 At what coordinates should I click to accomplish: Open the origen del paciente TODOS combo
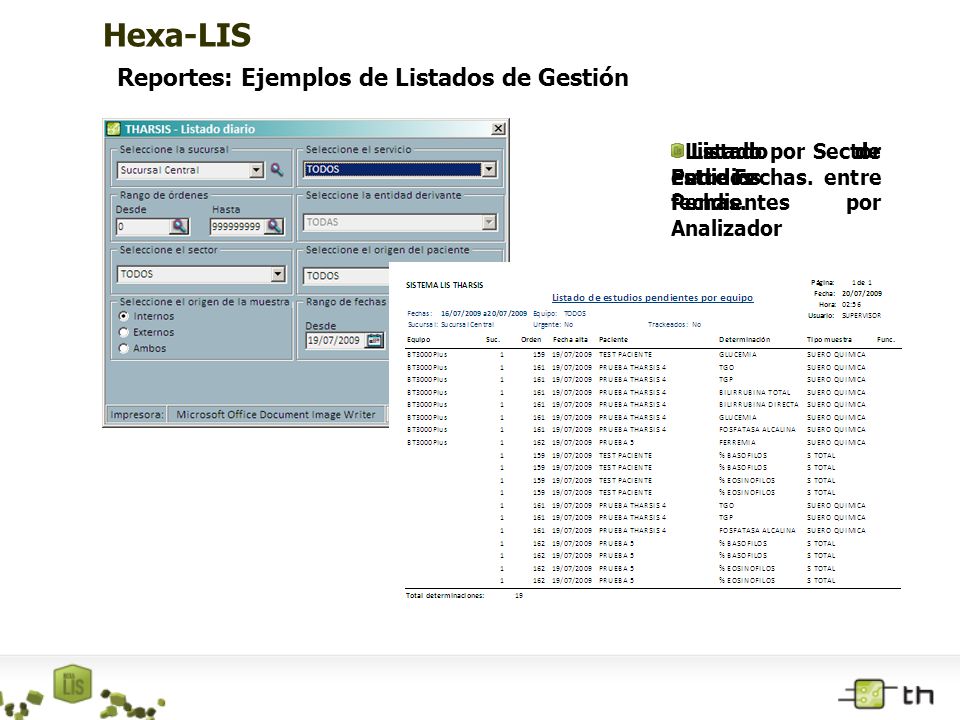point(346,276)
